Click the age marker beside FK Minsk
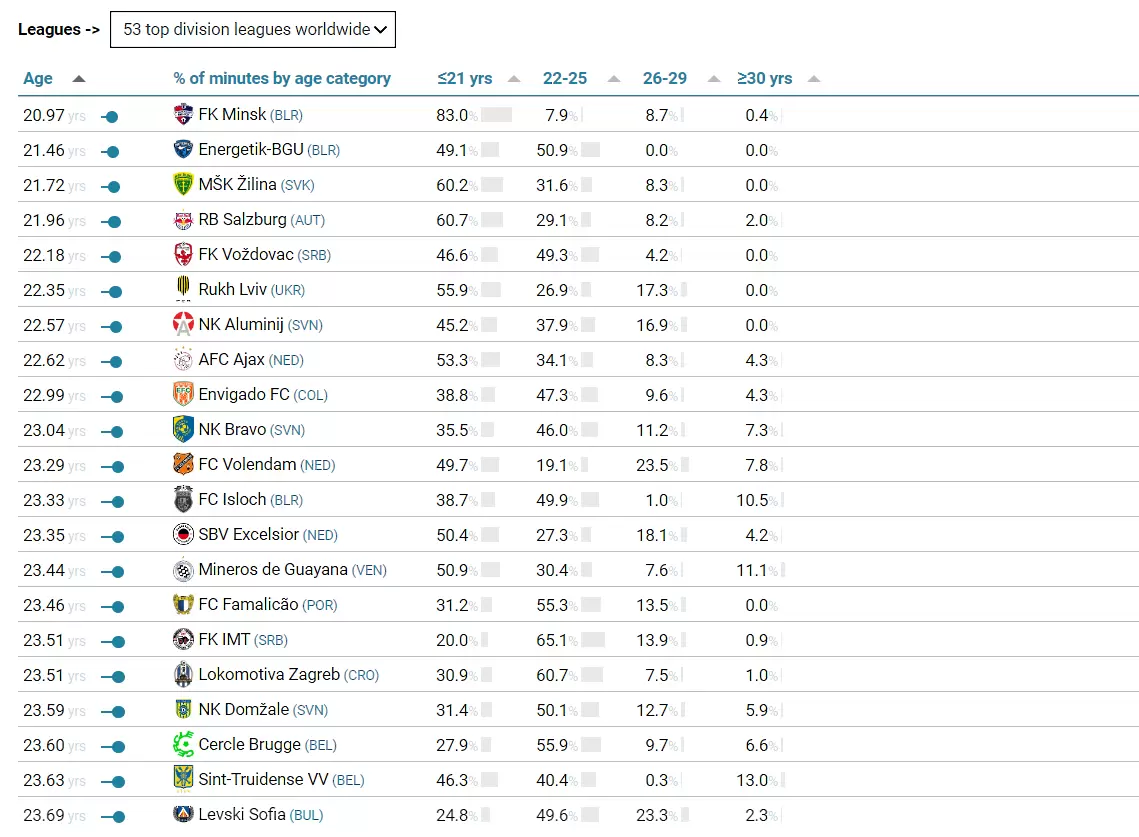The height and width of the screenshot is (837, 1139). 111,117
